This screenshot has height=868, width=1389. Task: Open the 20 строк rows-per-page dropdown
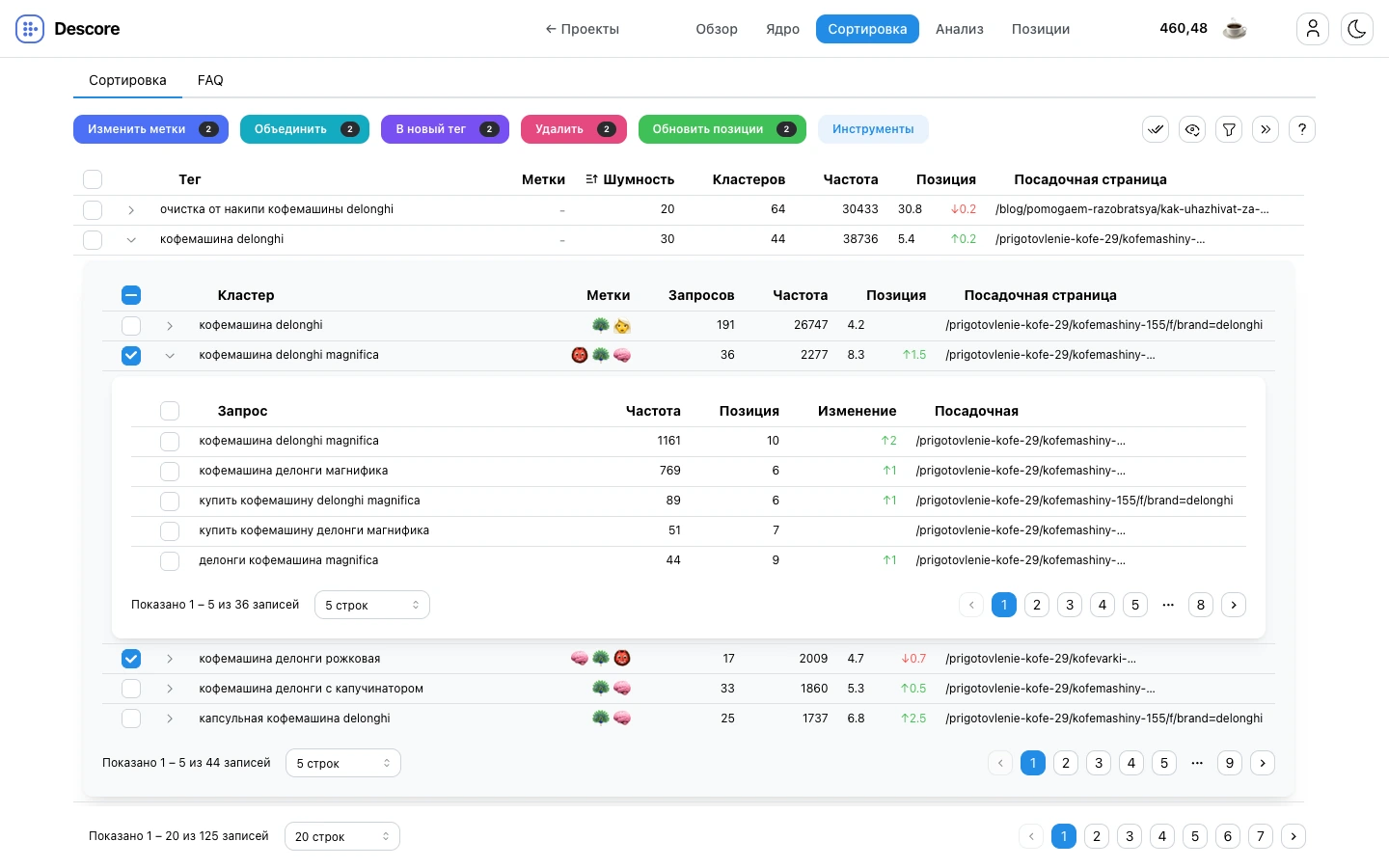(x=342, y=836)
